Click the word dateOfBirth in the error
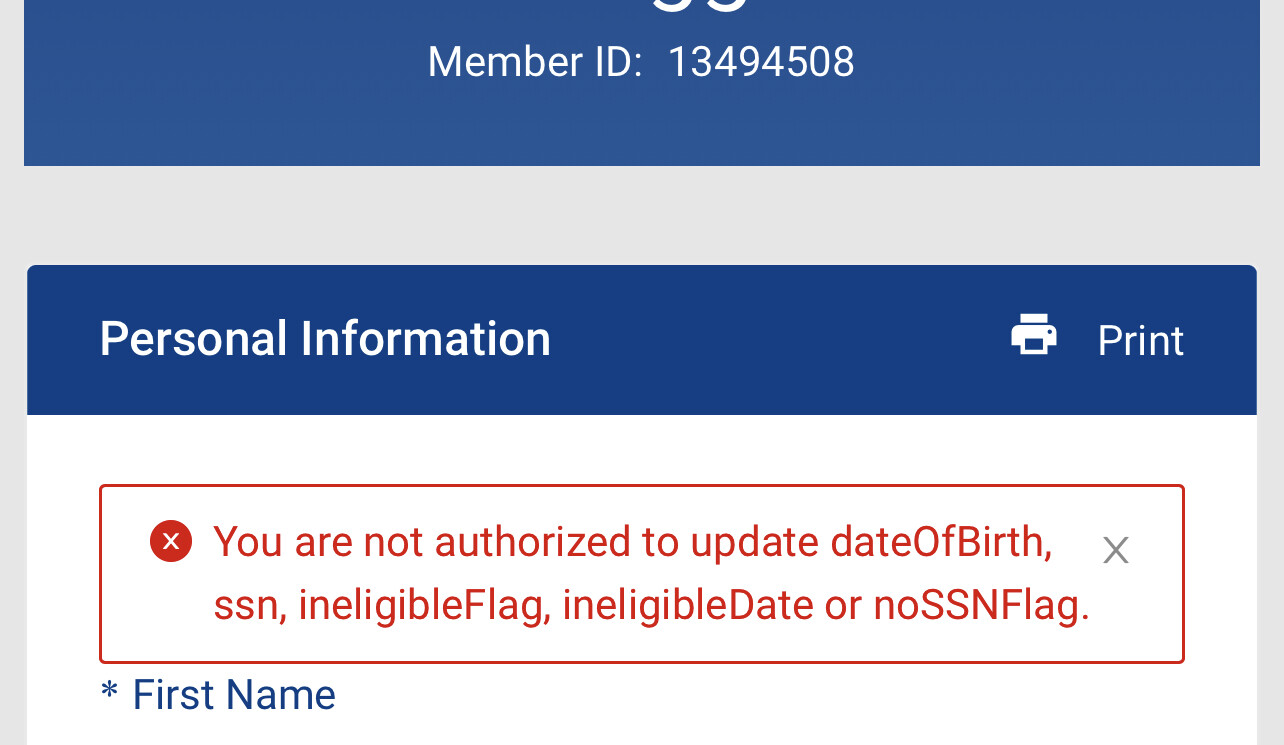Image resolution: width=1284 pixels, height=745 pixels. (x=940, y=542)
